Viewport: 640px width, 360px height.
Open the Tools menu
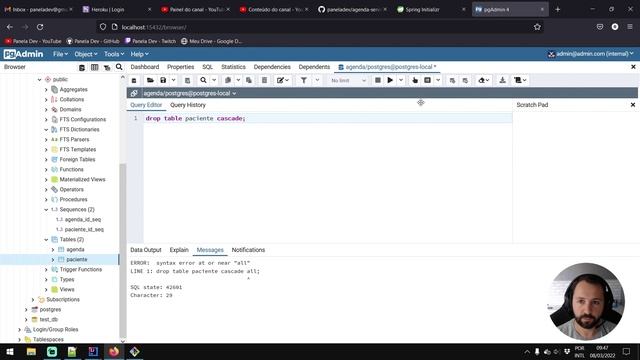pyautogui.click(x=114, y=54)
